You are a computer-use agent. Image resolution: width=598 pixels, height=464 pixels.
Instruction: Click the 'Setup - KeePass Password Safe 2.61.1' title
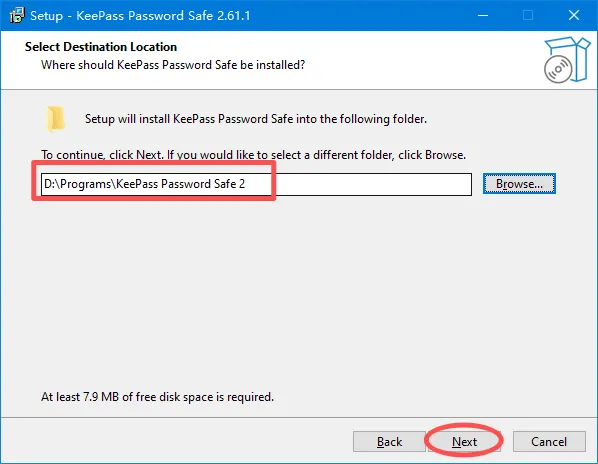tap(140, 16)
